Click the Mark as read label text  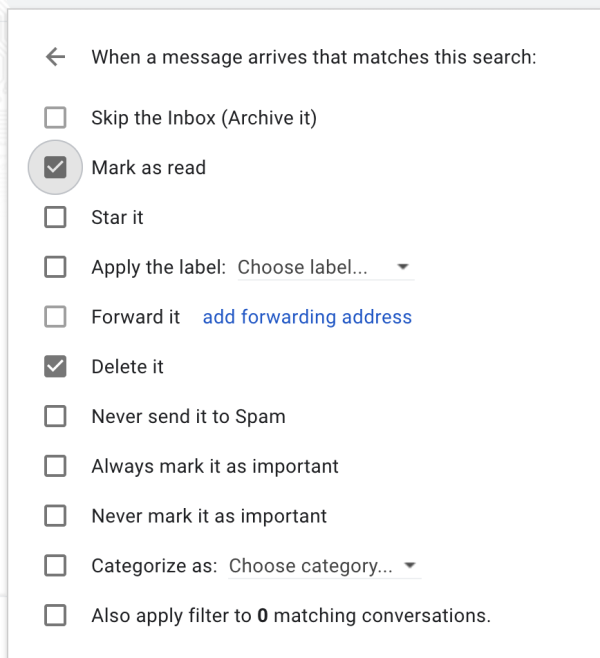pos(148,168)
